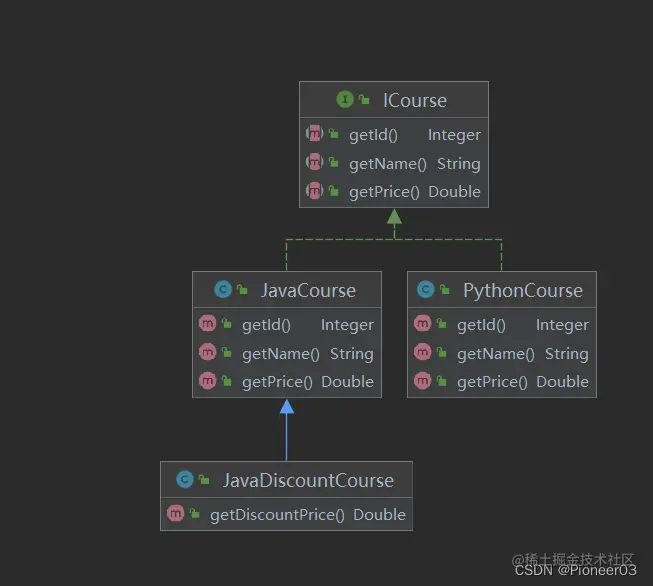This screenshot has width=653, height=586.
Task: Select getId() in the JavaCourse node
Action: point(266,325)
